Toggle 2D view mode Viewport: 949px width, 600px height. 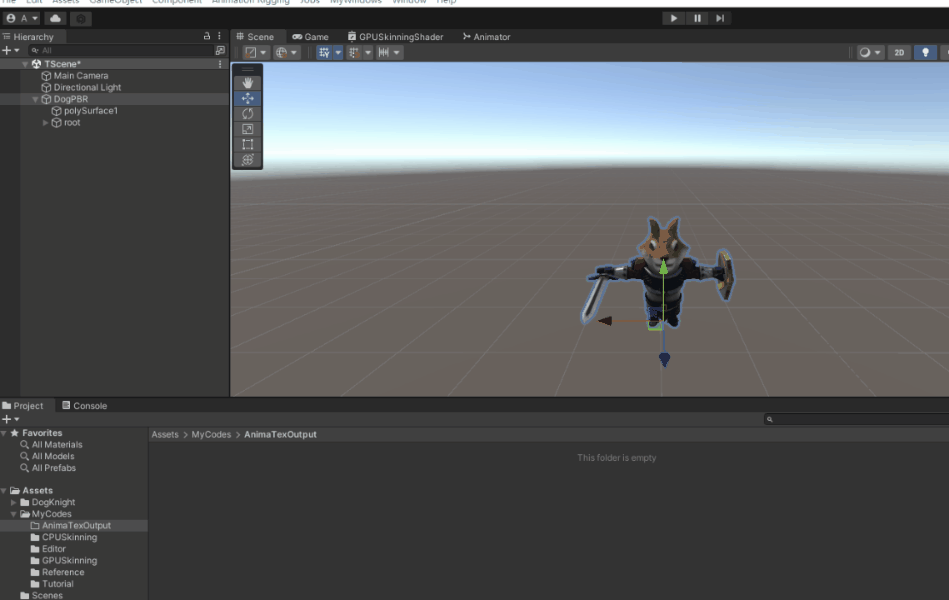coord(899,52)
